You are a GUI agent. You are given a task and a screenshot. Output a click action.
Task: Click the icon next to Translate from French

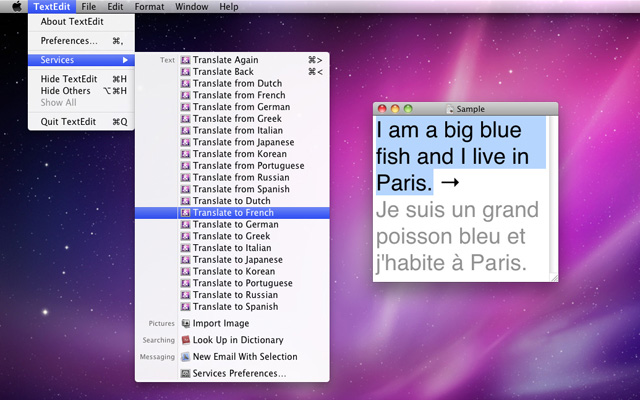pos(185,95)
